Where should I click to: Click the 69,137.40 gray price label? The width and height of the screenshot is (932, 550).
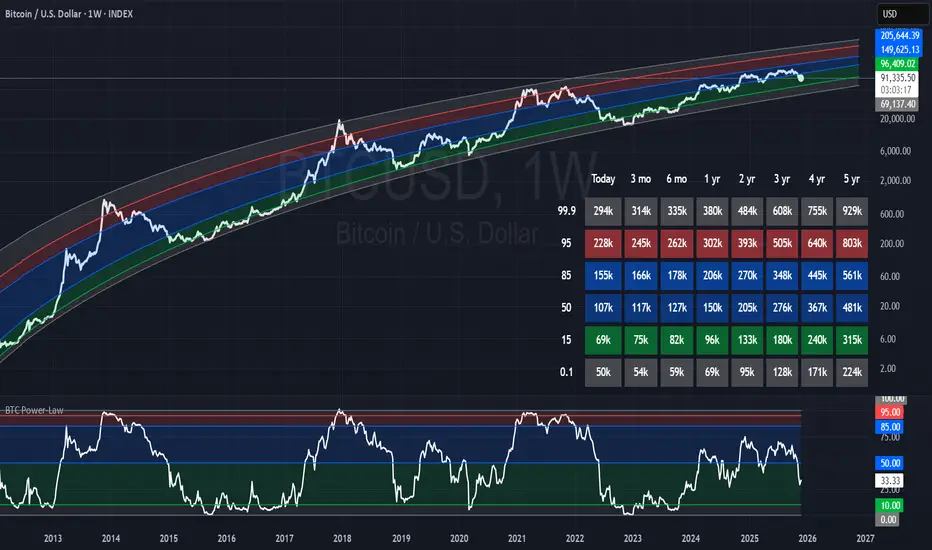click(x=897, y=104)
